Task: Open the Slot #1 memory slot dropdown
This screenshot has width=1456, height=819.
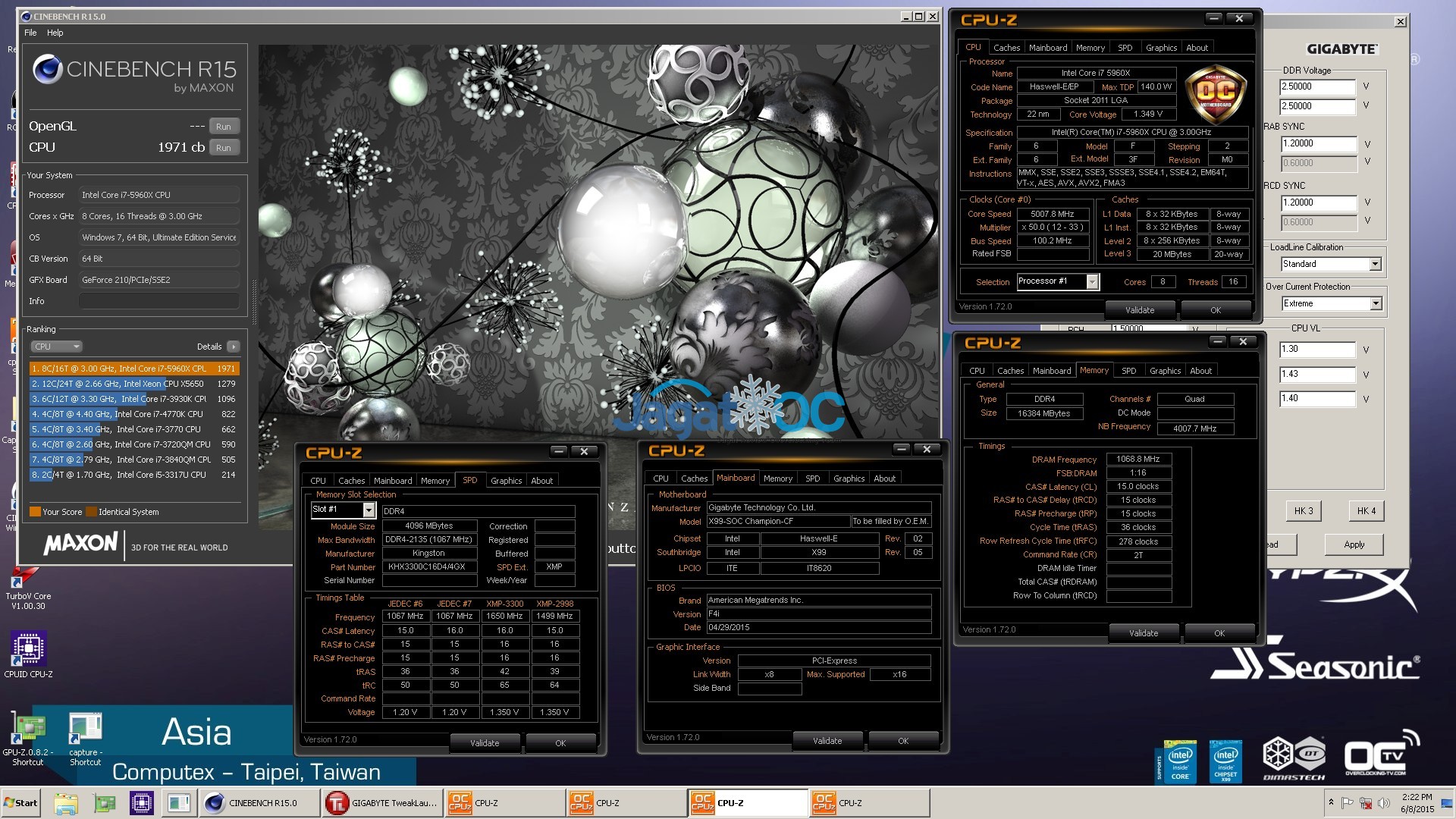Action: 369,510
